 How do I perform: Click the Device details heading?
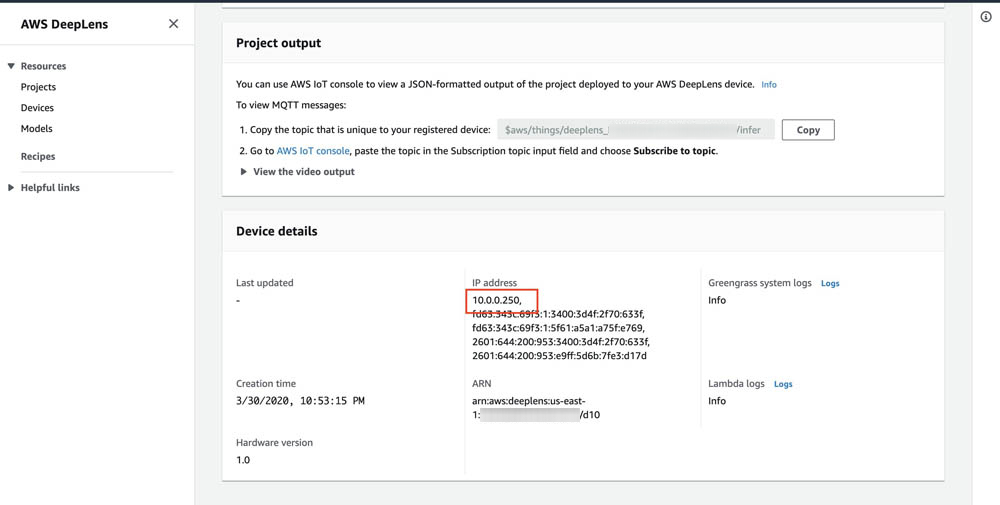click(277, 231)
